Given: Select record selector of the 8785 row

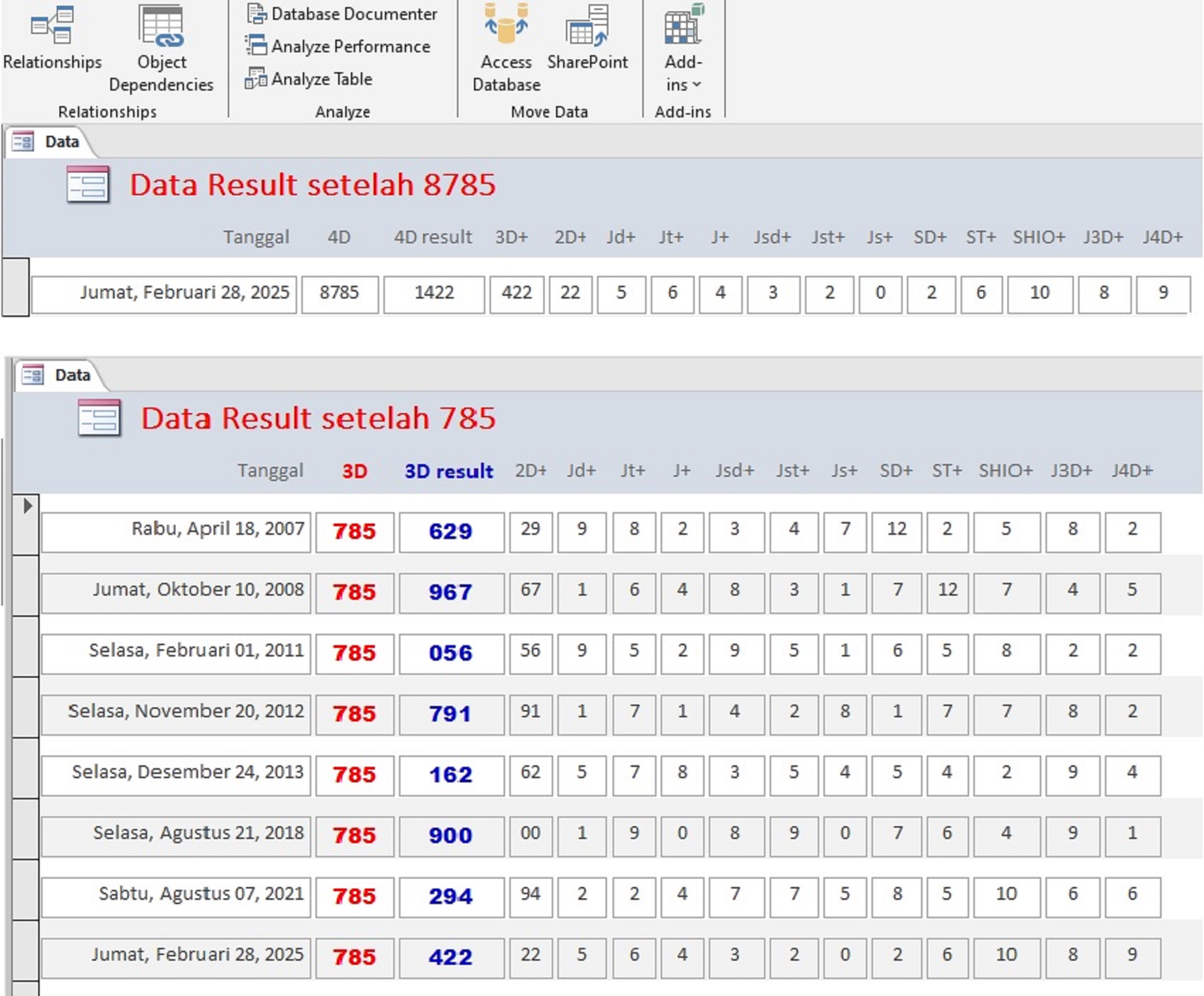Looking at the screenshot, I should point(16,287).
